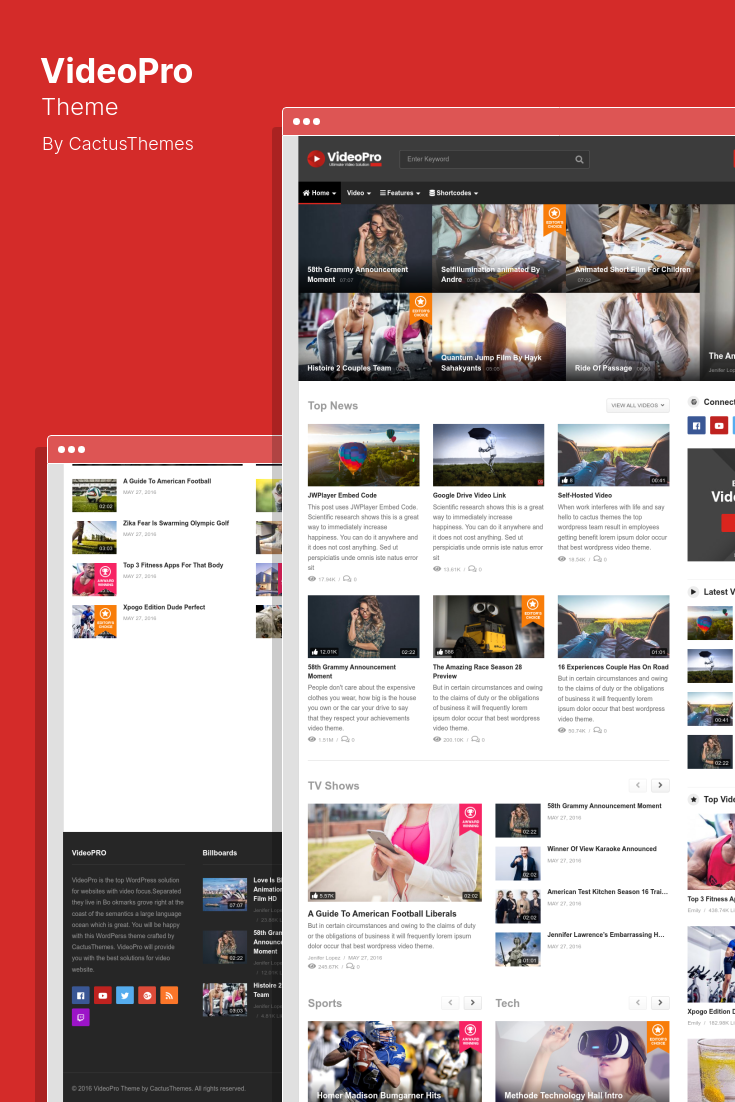Click the Top News section heading
Screen dimensions: 735x1102
coord(332,406)
